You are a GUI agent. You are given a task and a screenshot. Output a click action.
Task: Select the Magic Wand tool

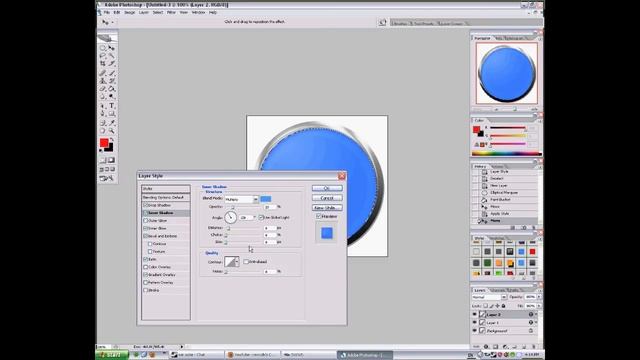coord(111,56)
